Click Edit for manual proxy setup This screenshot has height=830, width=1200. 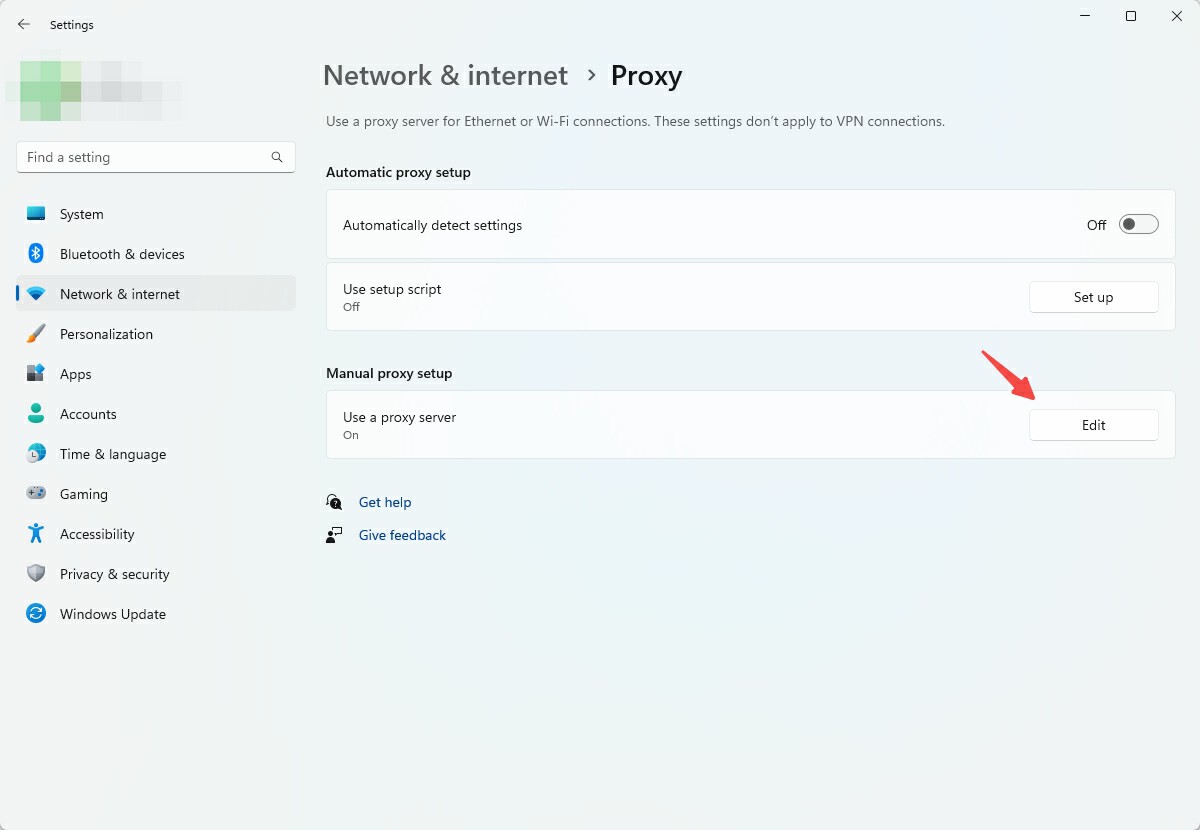(x=1093, y=424)
